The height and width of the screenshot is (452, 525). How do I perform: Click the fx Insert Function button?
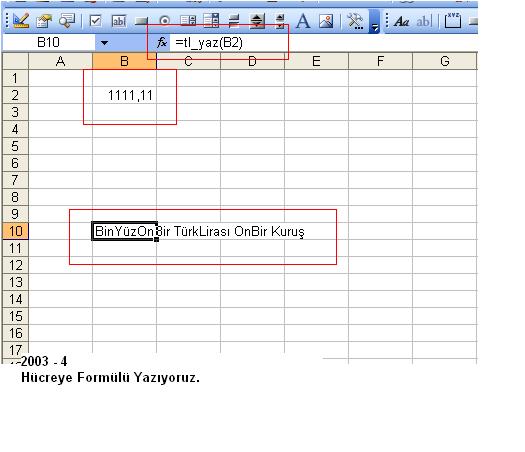pos(162,43)
